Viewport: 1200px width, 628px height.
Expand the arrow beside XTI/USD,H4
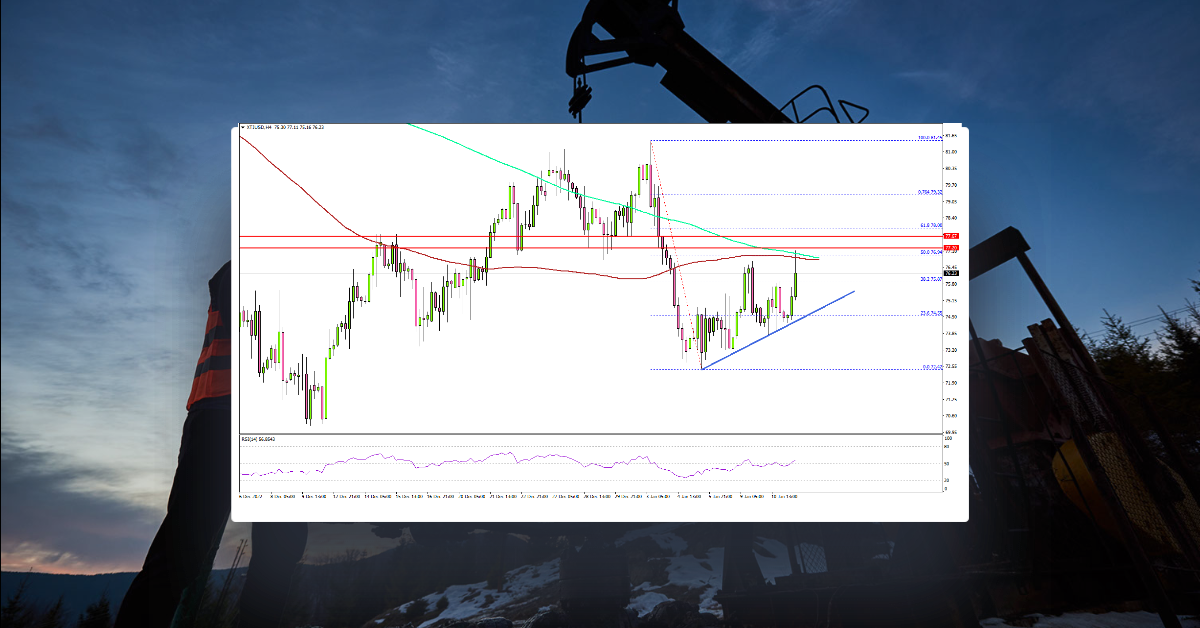(x=243, y=128)
